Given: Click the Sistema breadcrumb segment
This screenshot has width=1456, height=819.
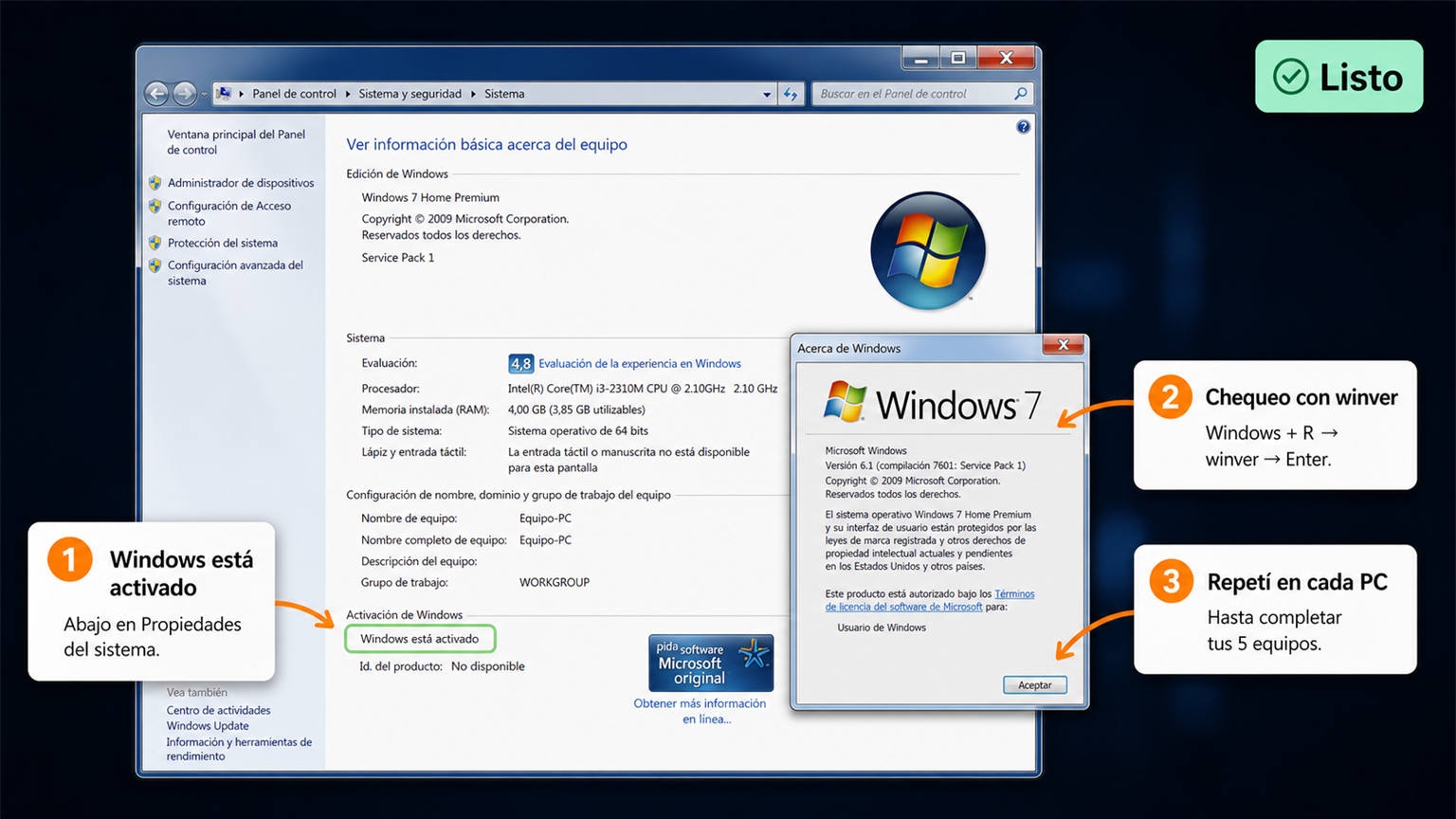Looking at the screenshot, I should [504, 94].
